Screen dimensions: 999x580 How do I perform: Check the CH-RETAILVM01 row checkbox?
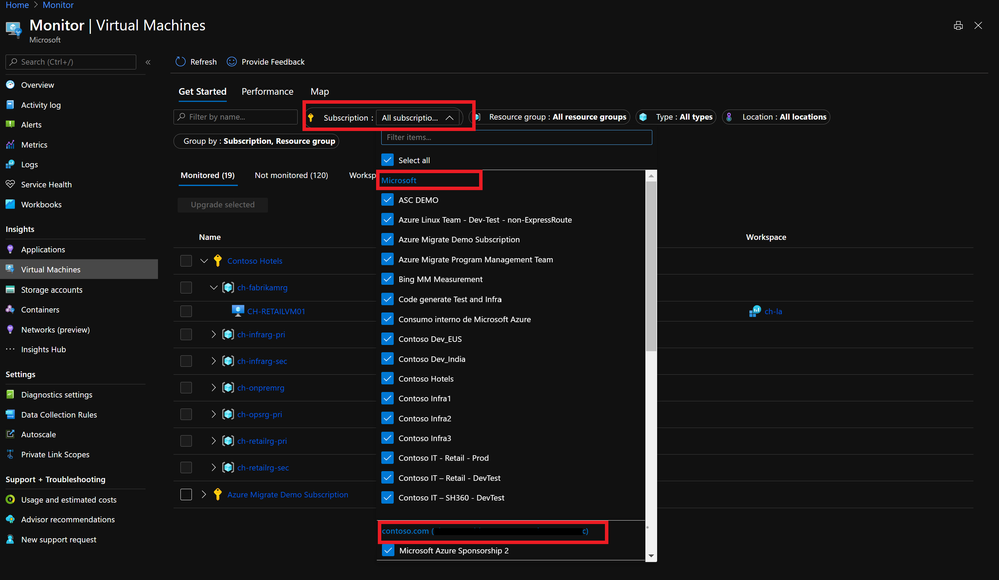pos(186,311)
